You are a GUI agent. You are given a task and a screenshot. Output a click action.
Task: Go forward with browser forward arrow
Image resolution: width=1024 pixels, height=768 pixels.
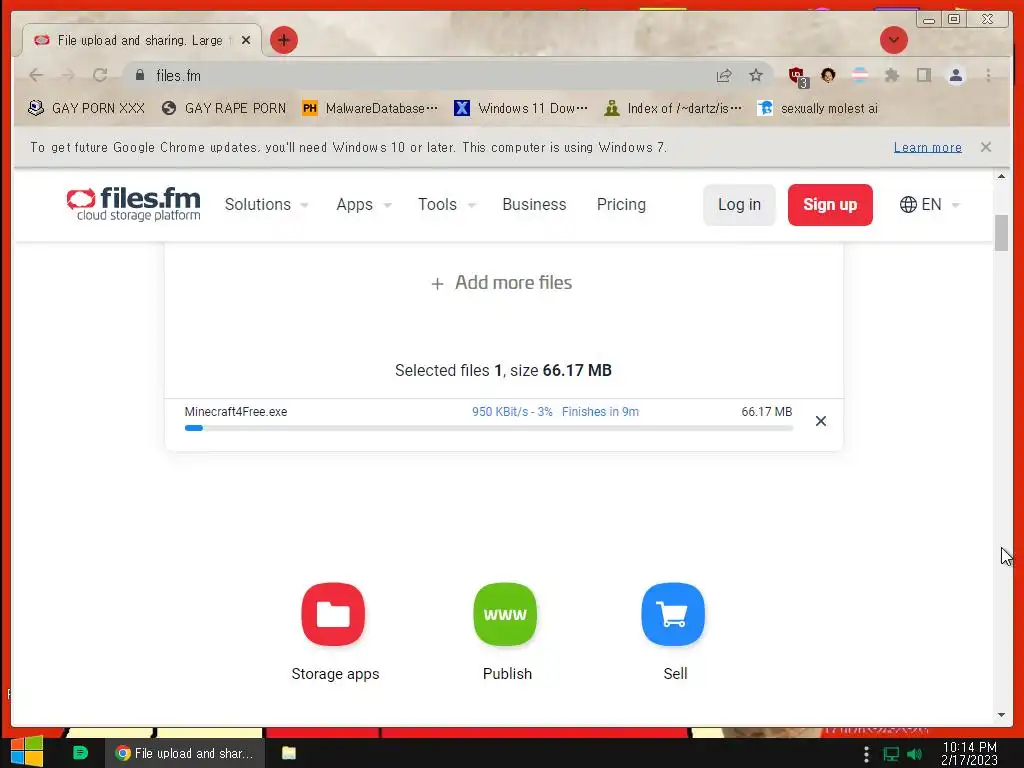(68, 75)
